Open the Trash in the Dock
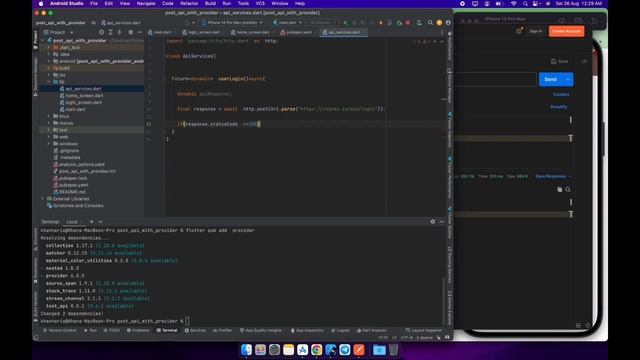This screenshot has height=360, width=640. coord(393,350)
